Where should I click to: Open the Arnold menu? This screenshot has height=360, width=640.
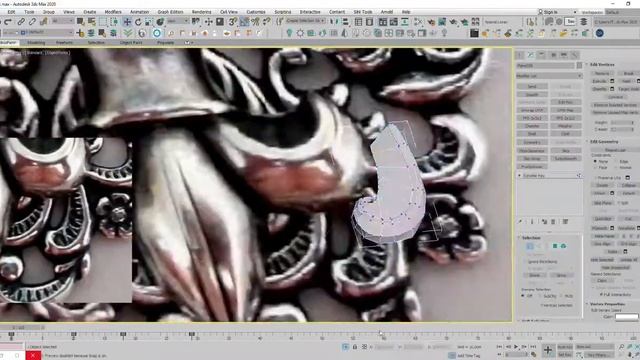[387, 12]
